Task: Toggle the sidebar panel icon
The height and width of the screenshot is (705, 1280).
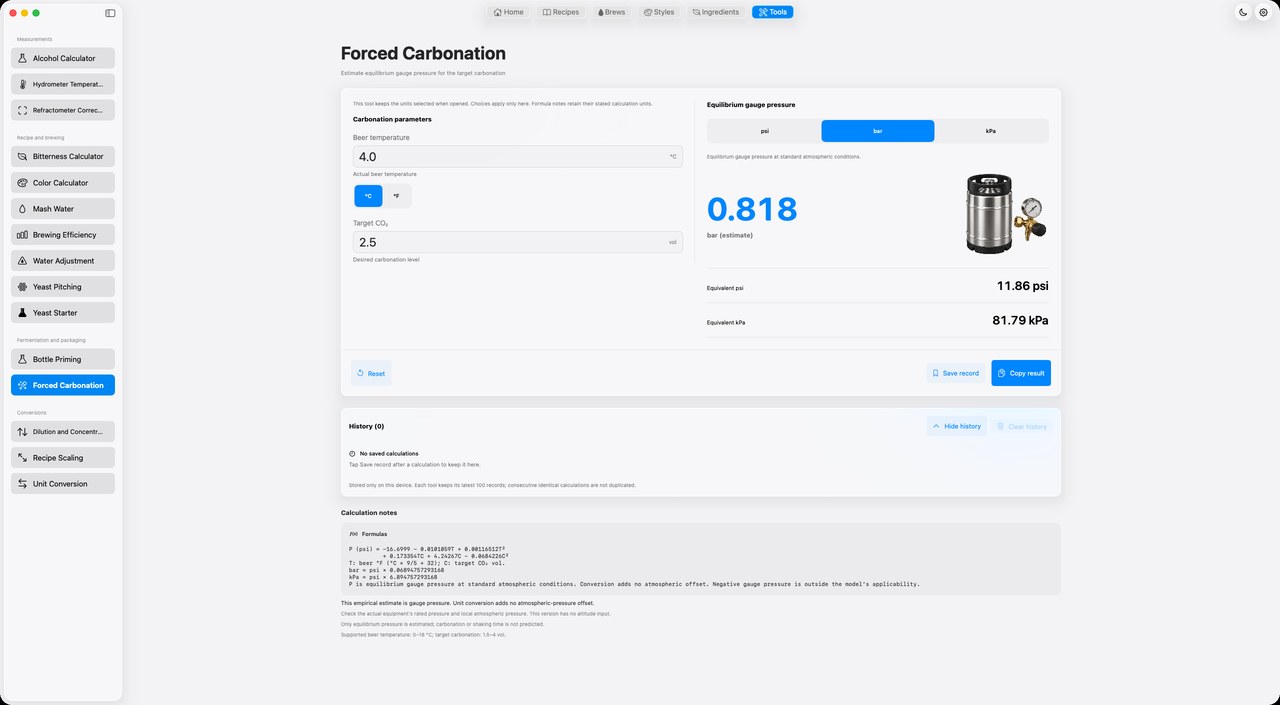Action: [110, 13]
